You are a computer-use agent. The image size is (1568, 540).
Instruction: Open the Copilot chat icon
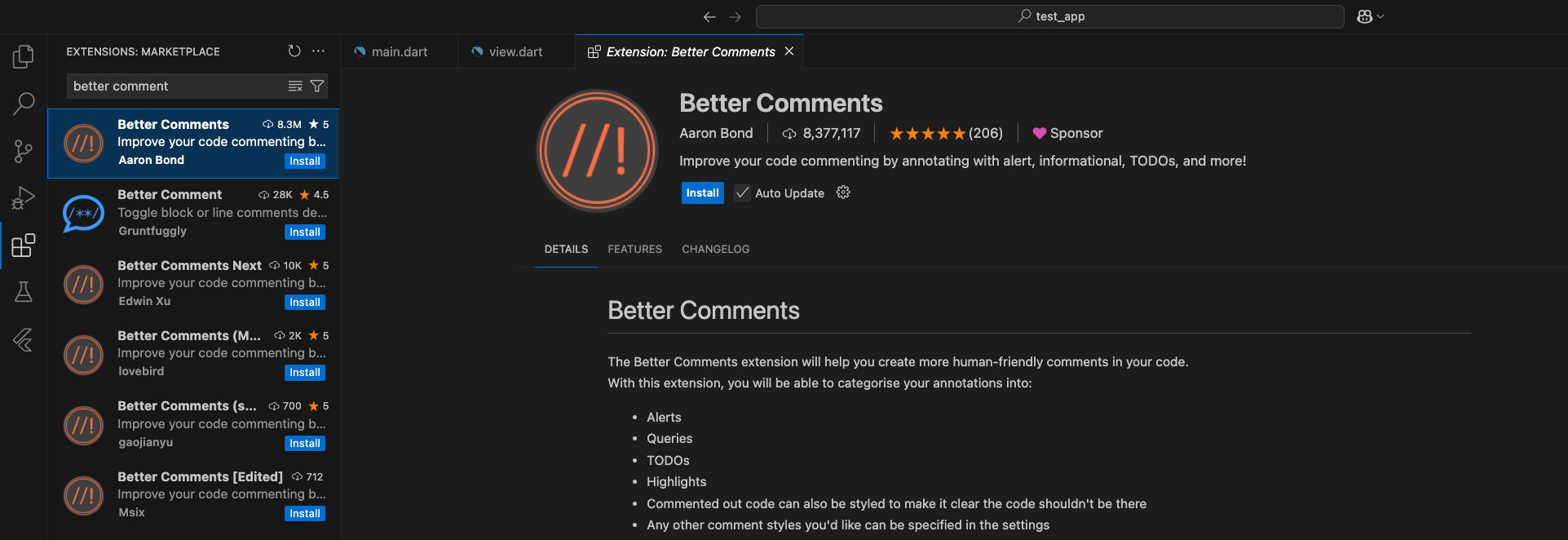tap(1364, 16)
